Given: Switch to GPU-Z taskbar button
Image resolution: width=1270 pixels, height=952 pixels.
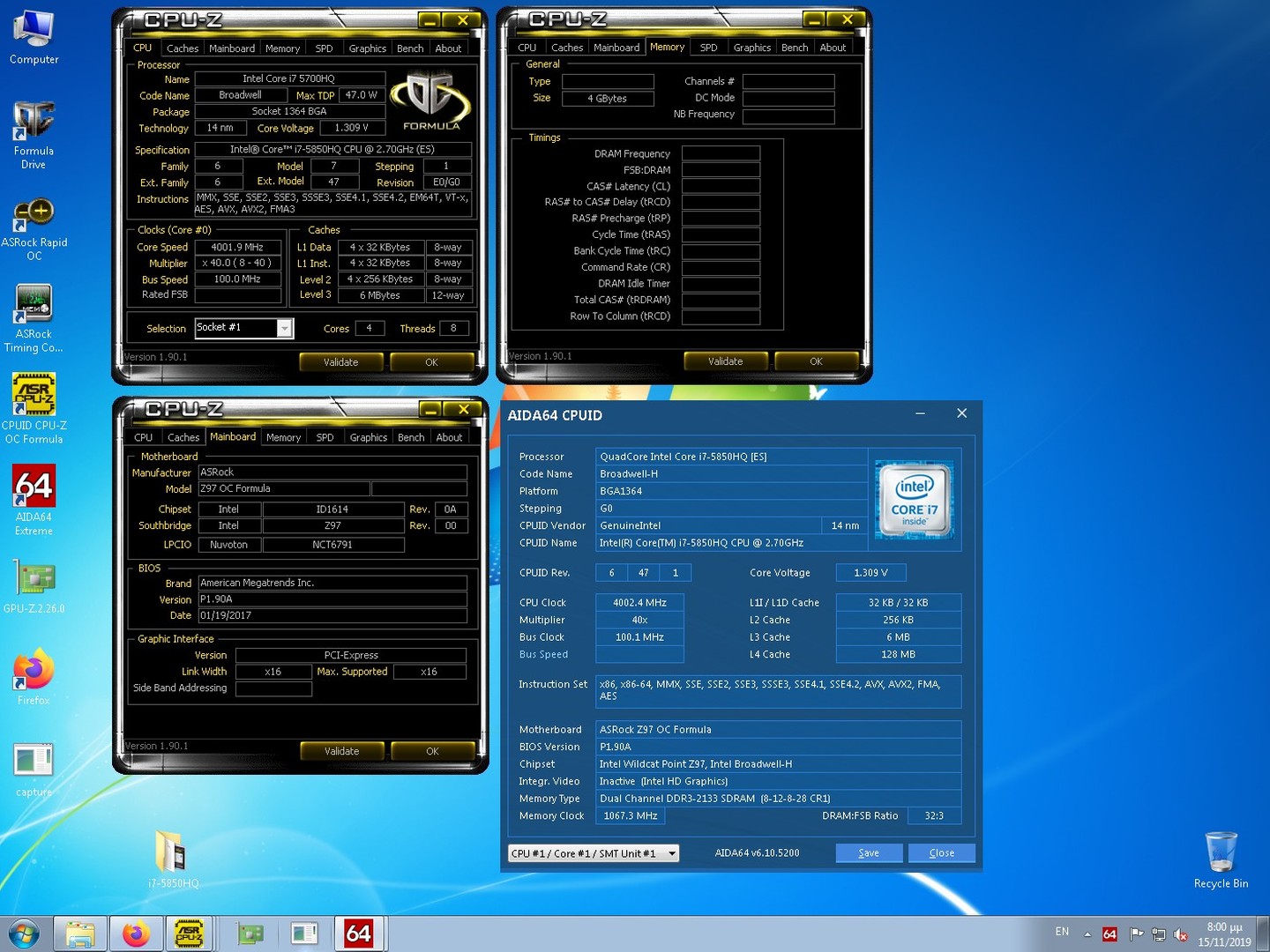Looking at the screenshot, I should (x=250, y=933).
